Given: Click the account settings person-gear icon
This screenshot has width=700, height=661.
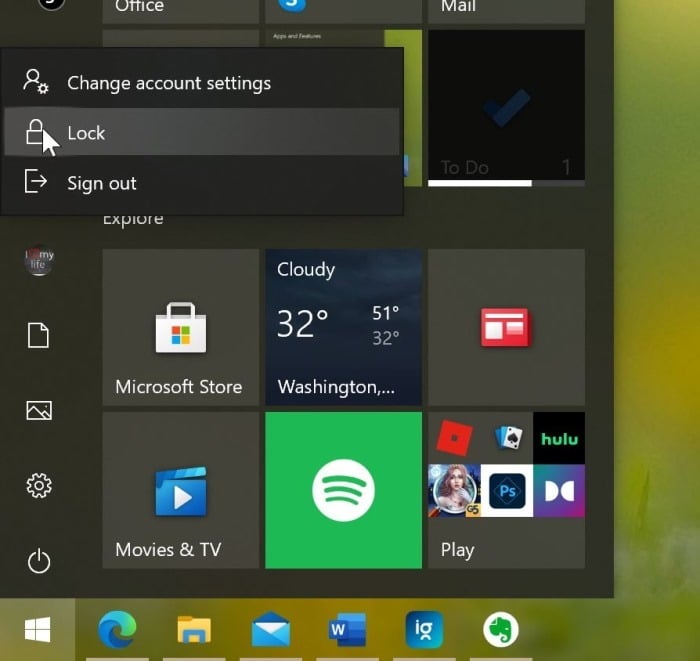Looking at the screenshot, I should click(x=36, y=81).
